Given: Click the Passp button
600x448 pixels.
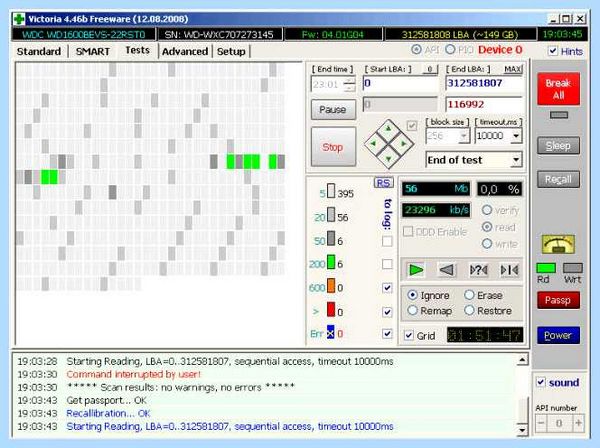Looking at the screenshot, I should (558, 300).
